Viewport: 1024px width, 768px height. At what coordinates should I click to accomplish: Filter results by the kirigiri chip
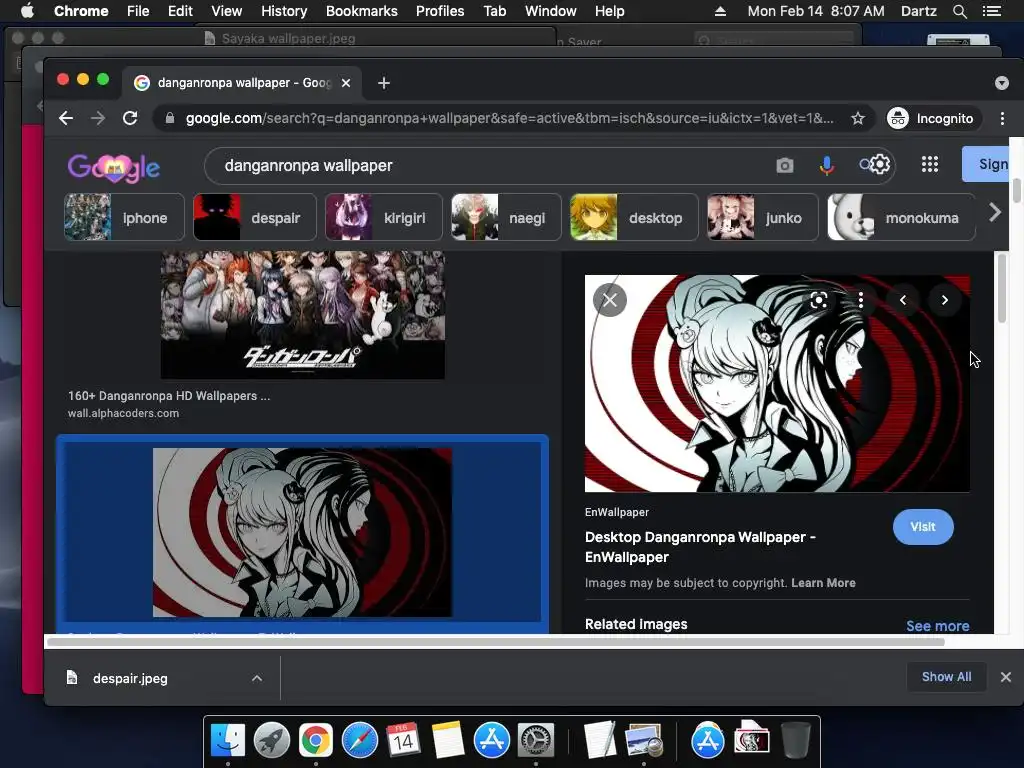point(384,217)
